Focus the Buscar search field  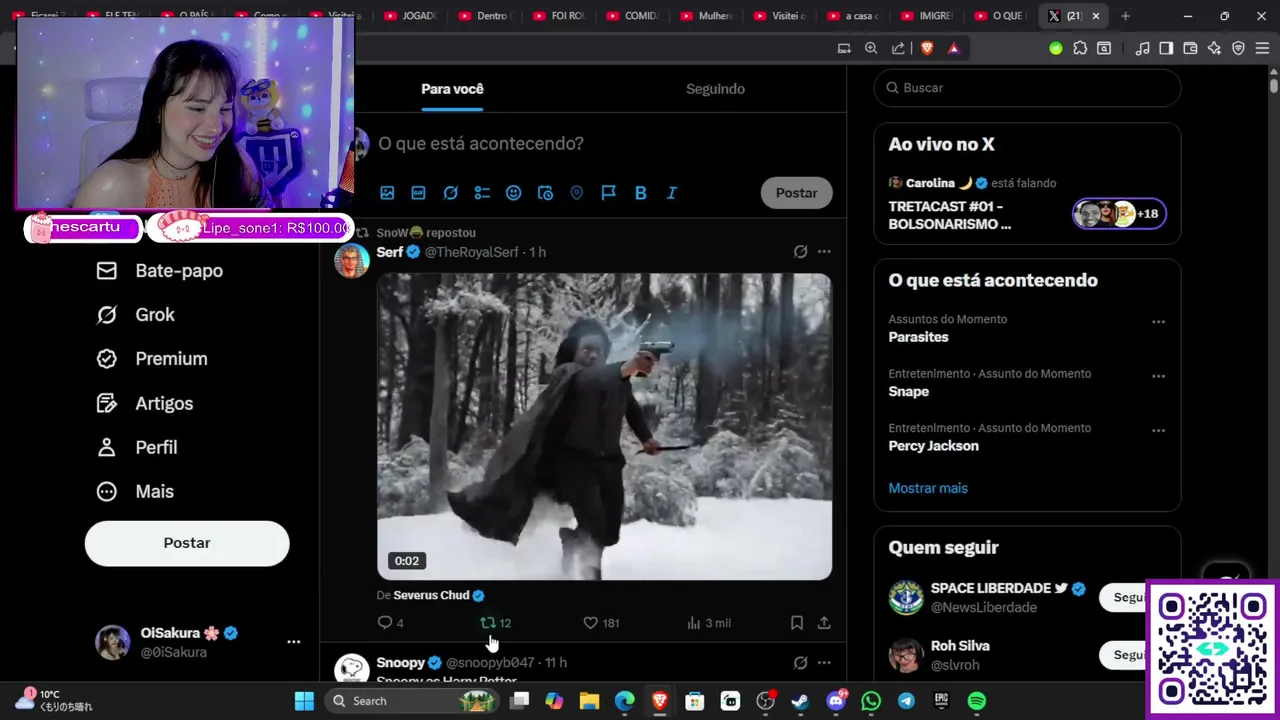[1027, 88]
